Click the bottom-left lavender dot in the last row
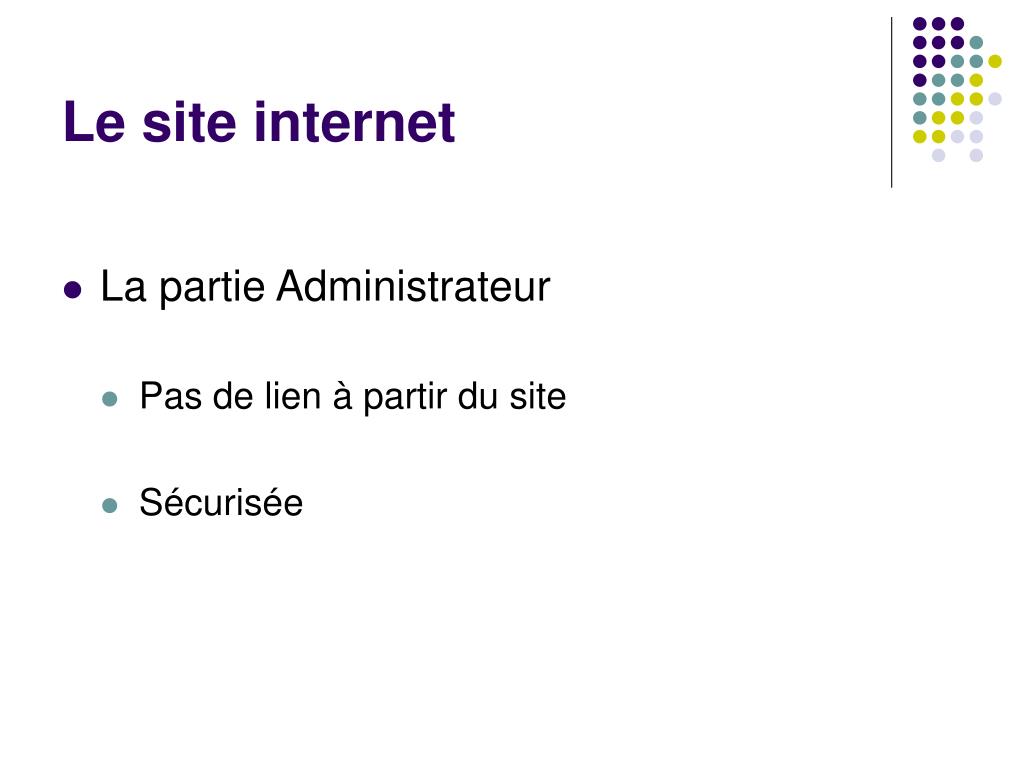 pos(938,155)
